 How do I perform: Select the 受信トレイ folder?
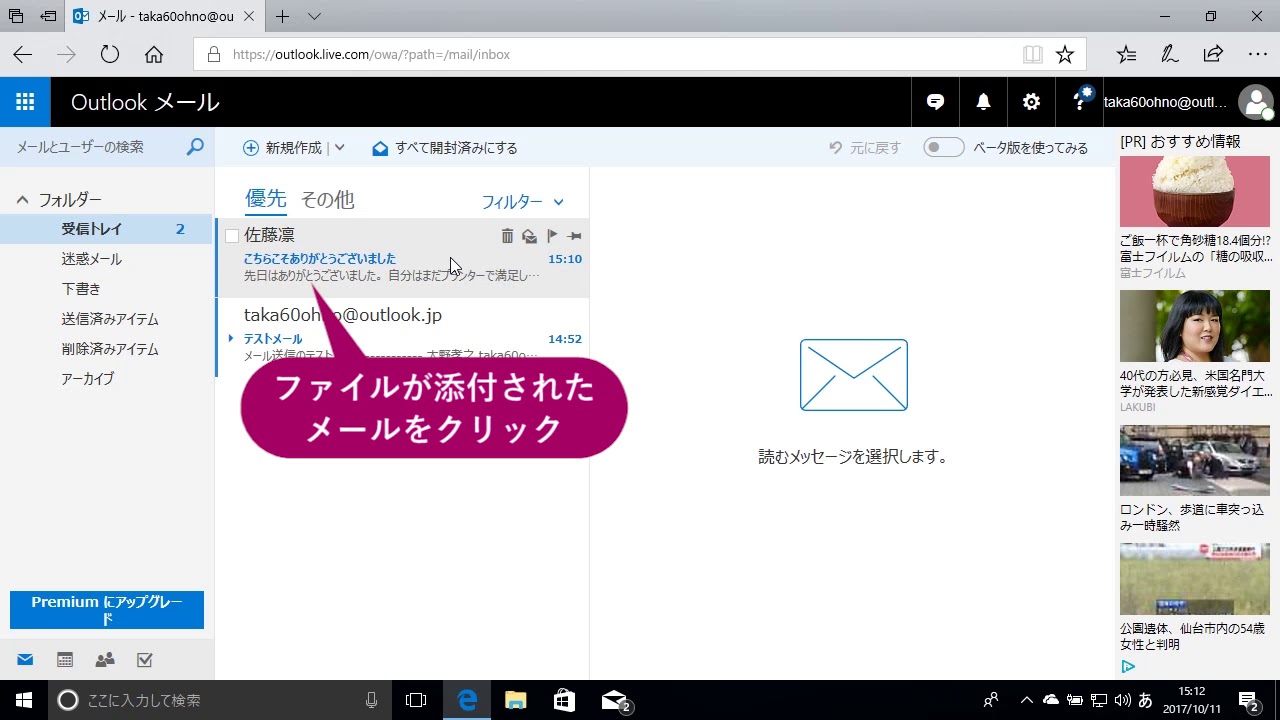107,229
